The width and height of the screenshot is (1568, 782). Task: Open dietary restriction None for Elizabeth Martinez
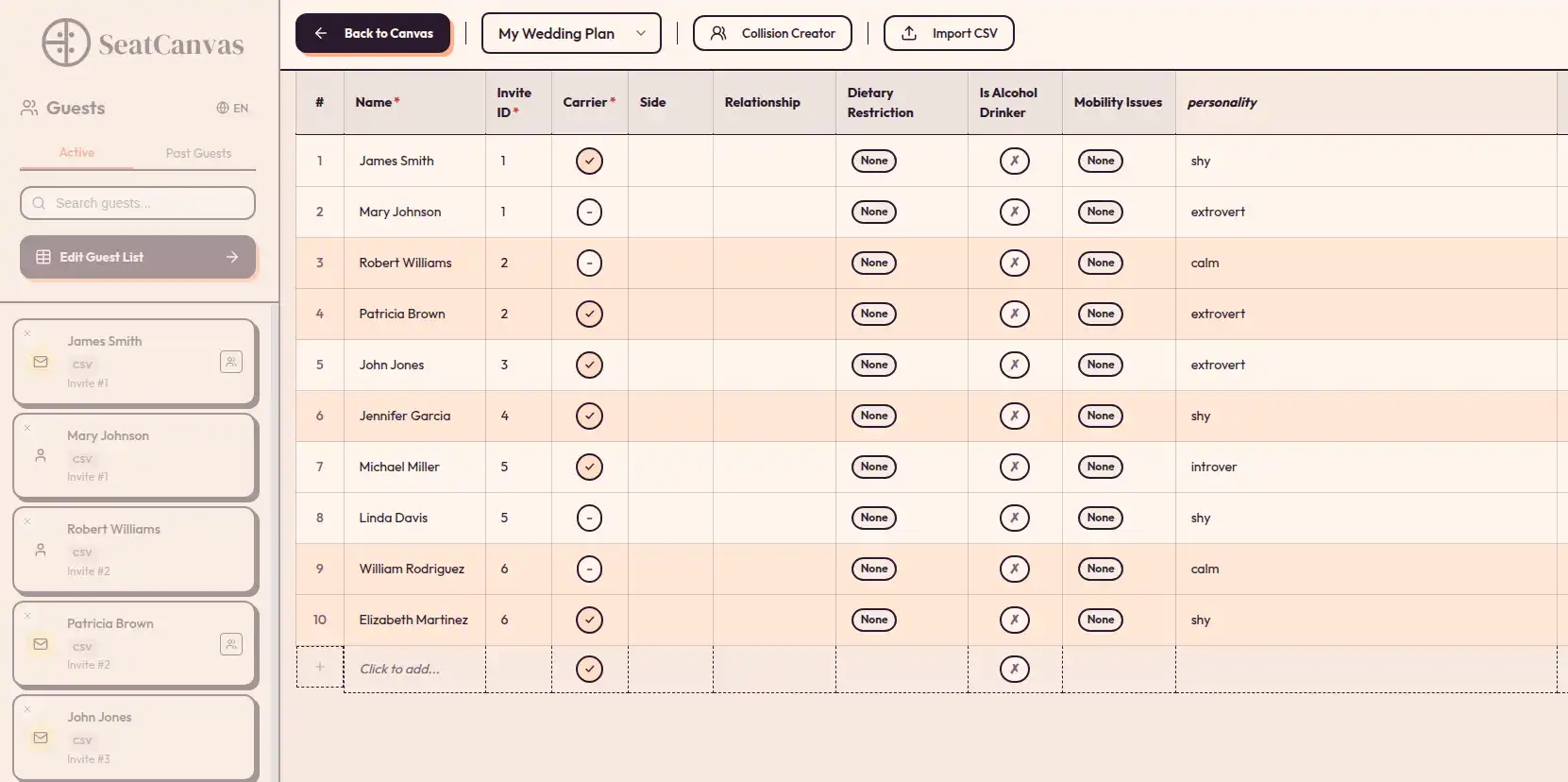[874, 620]
